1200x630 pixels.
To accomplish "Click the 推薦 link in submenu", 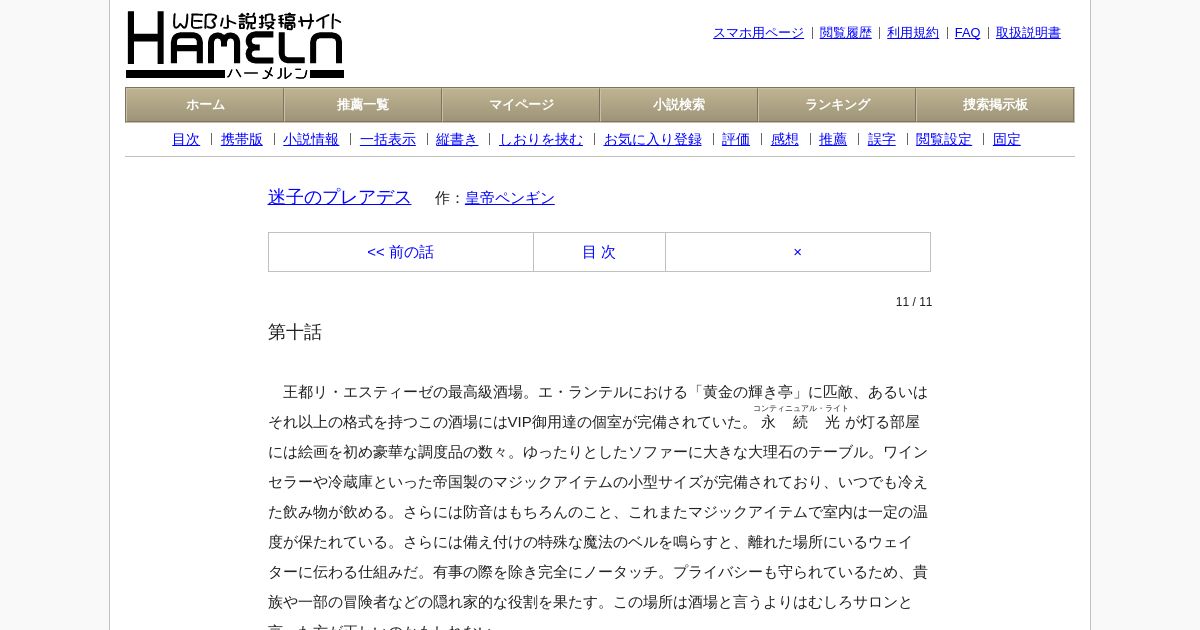I will click(833, 140).
